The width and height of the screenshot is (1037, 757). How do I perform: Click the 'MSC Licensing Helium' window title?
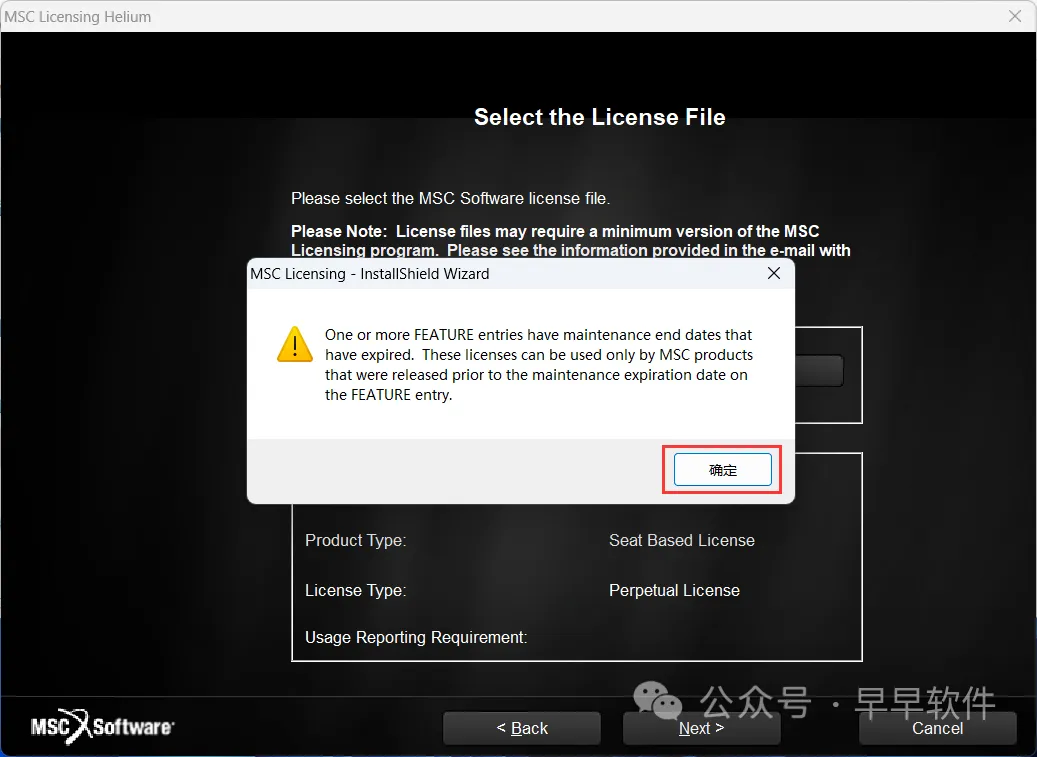[77, 17]
